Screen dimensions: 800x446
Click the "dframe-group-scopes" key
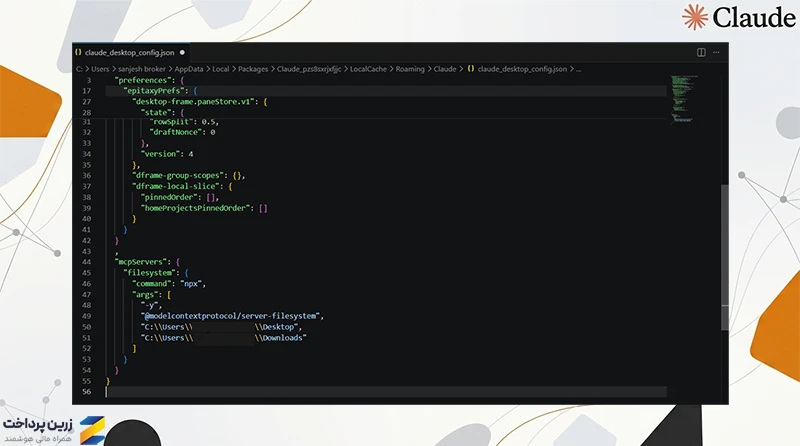tap(177, 176)
